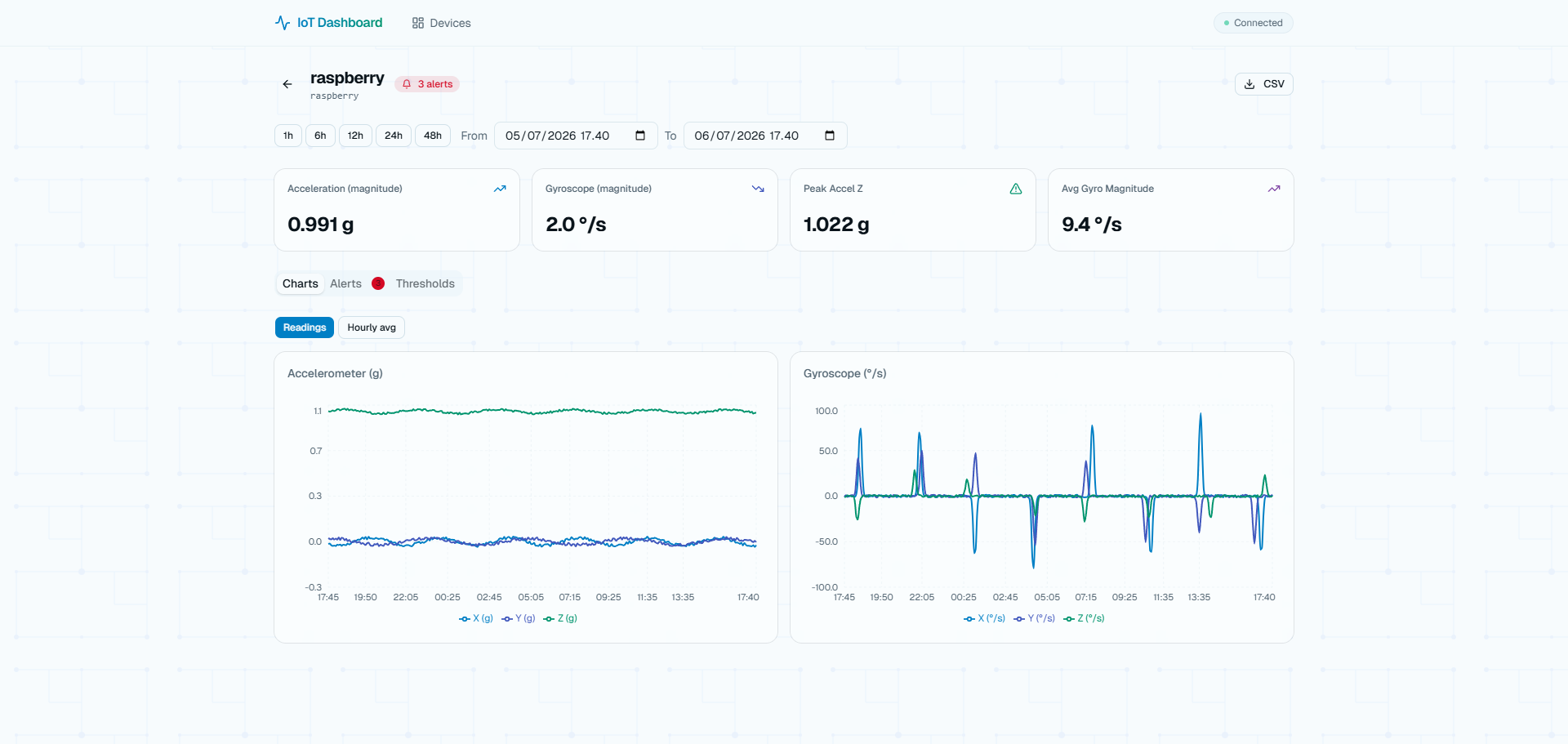Click the IoT Dashboard pulse logo icon
The width and height of the screenshot is (1568, 744).
pos(283,23)
